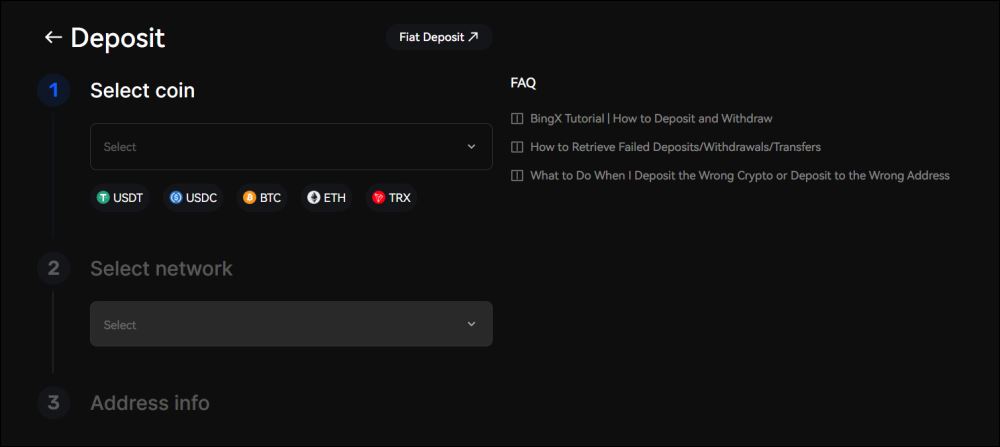Click the book icon beside Retrieve Failed Deposits
Screen dimensions: 1000x447
(517, 147)
